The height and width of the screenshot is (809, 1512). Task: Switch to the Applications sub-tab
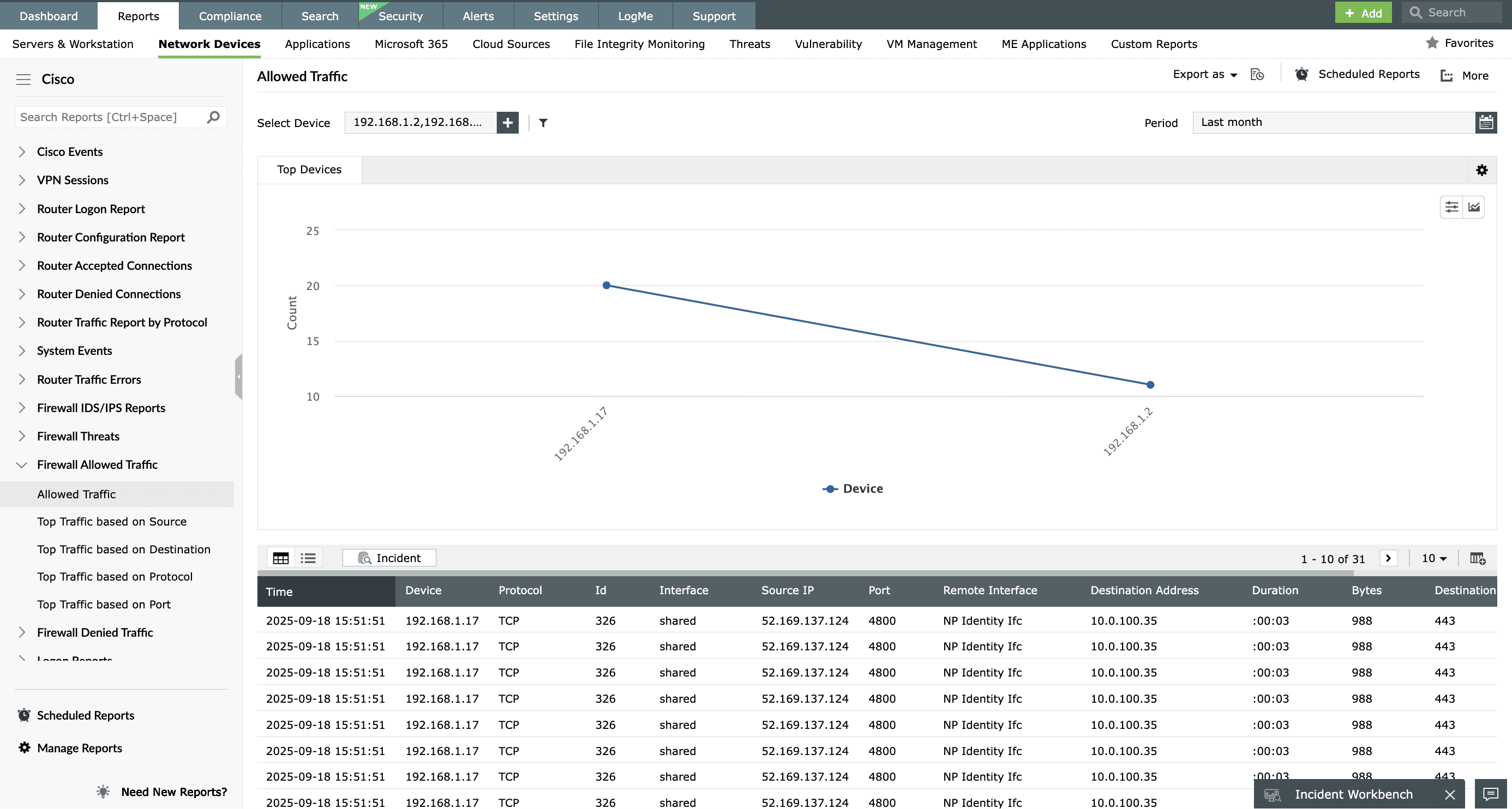[317, 44]
